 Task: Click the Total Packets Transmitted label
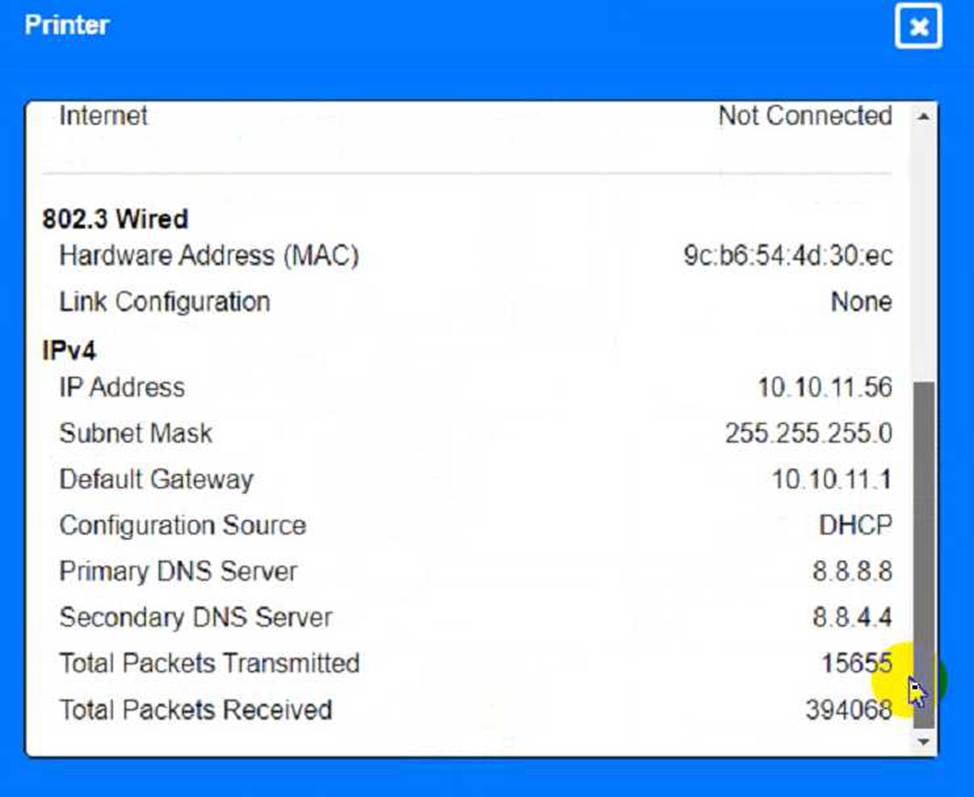coord(209,663)
